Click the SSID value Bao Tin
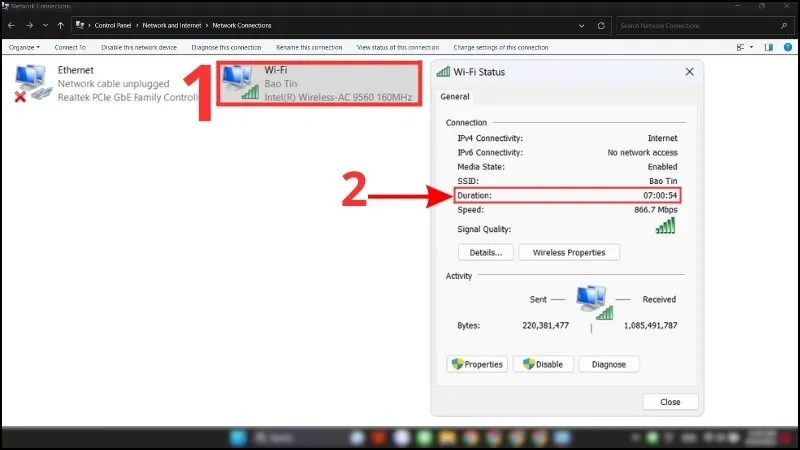 click(663, 181)
